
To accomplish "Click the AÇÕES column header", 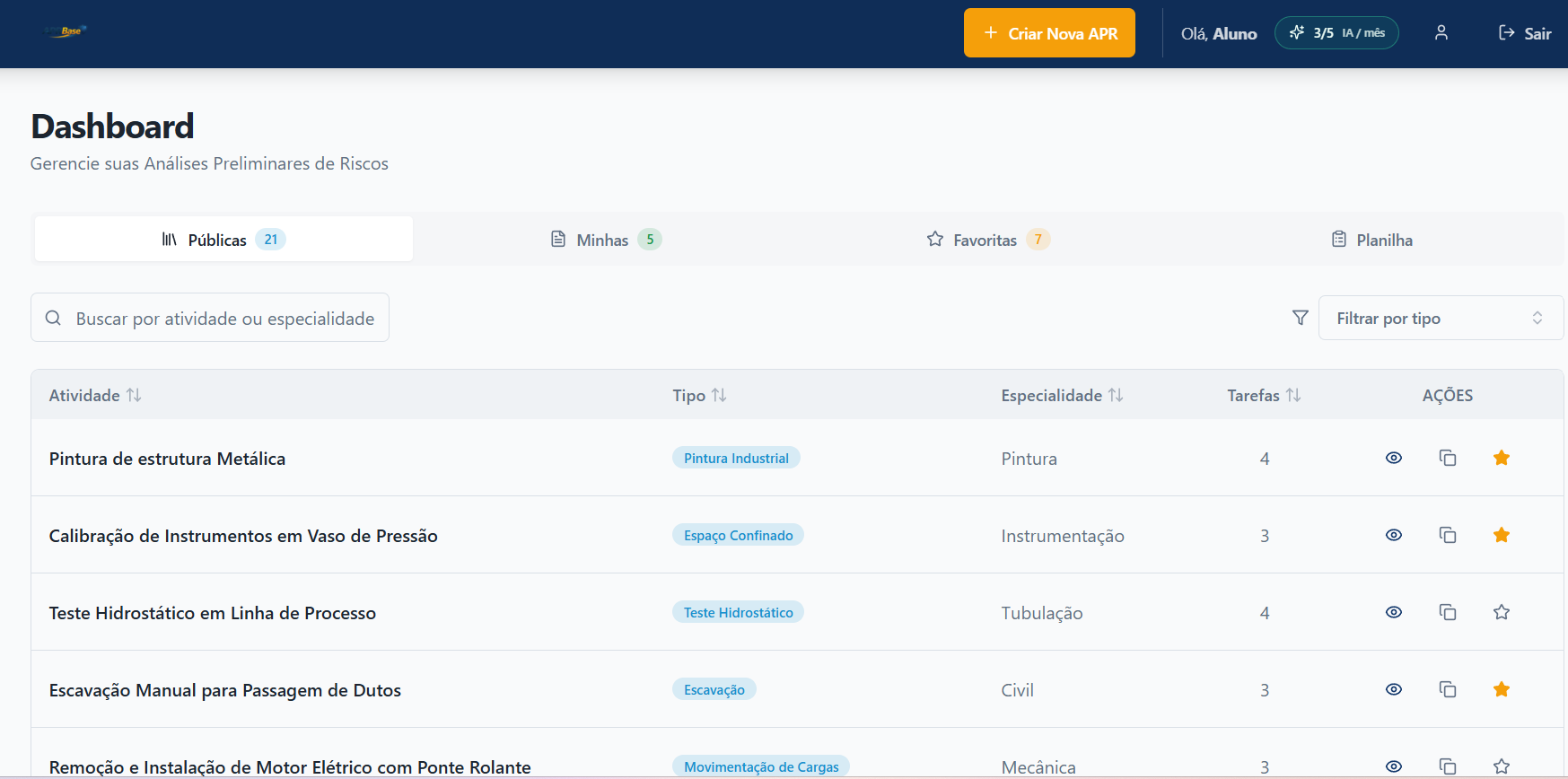I will pos(1448,395).
